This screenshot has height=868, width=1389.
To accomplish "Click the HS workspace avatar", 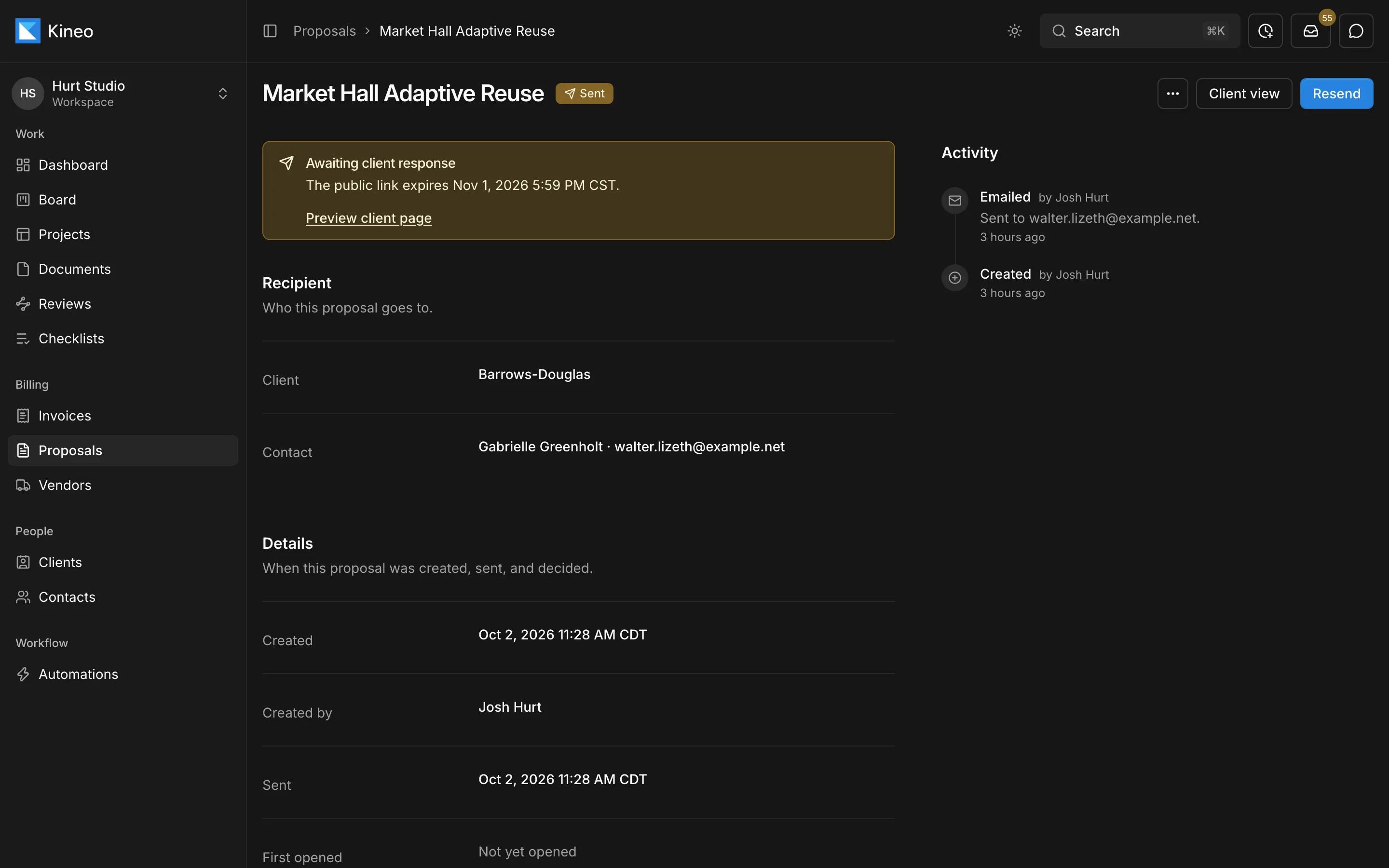I will click(27, 94).
